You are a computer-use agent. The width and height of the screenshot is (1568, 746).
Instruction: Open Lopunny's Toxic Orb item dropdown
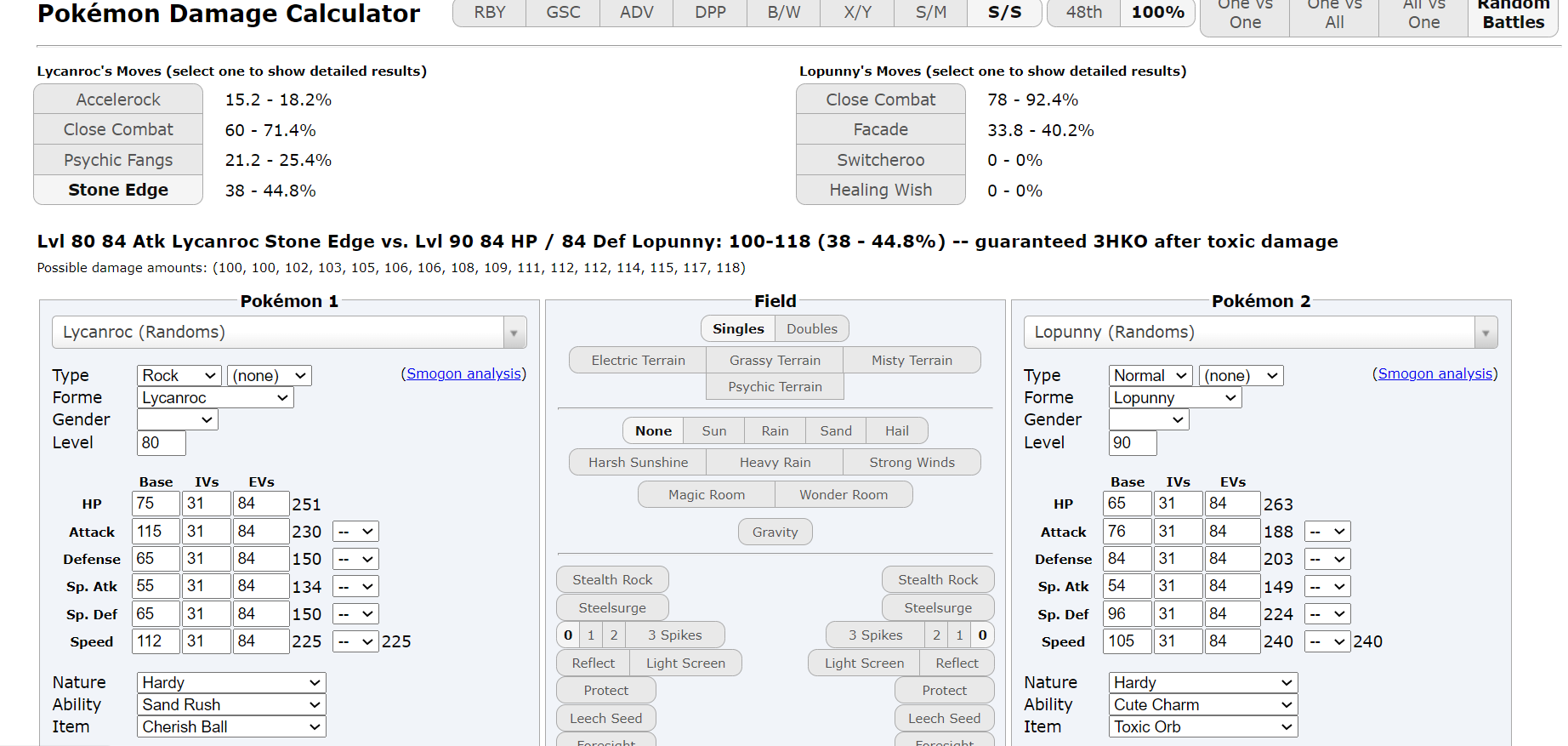[x=1203, y=726]
